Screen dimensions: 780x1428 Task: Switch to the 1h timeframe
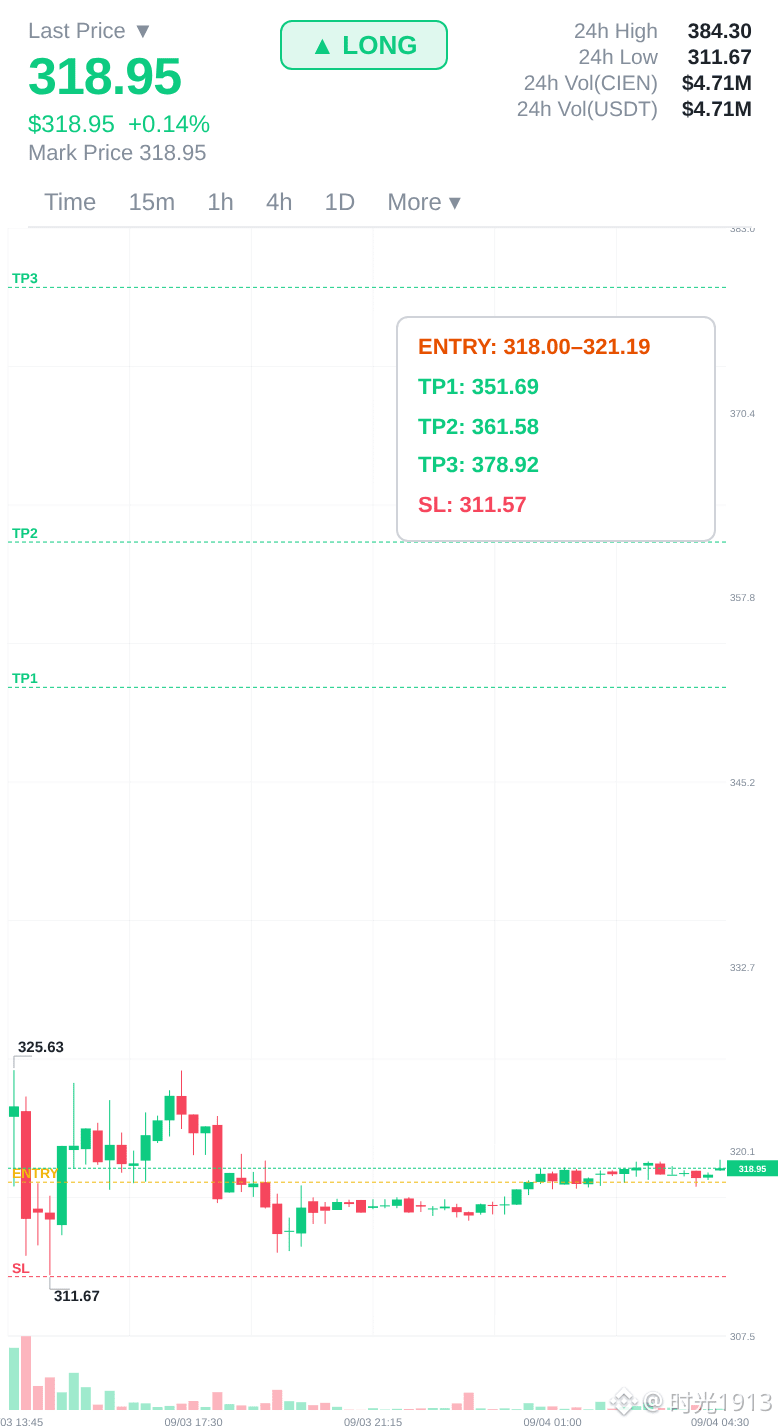(x=220, y=202)
